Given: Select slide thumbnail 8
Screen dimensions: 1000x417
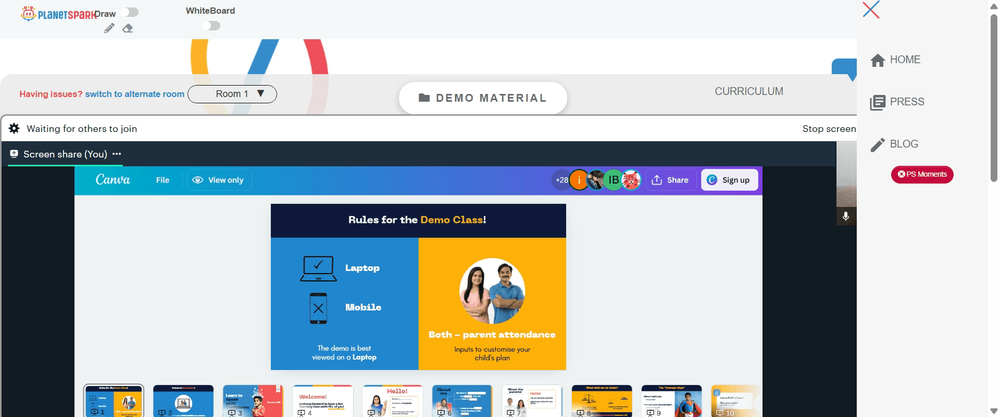Looking at the screenshot, I should 601,400.
